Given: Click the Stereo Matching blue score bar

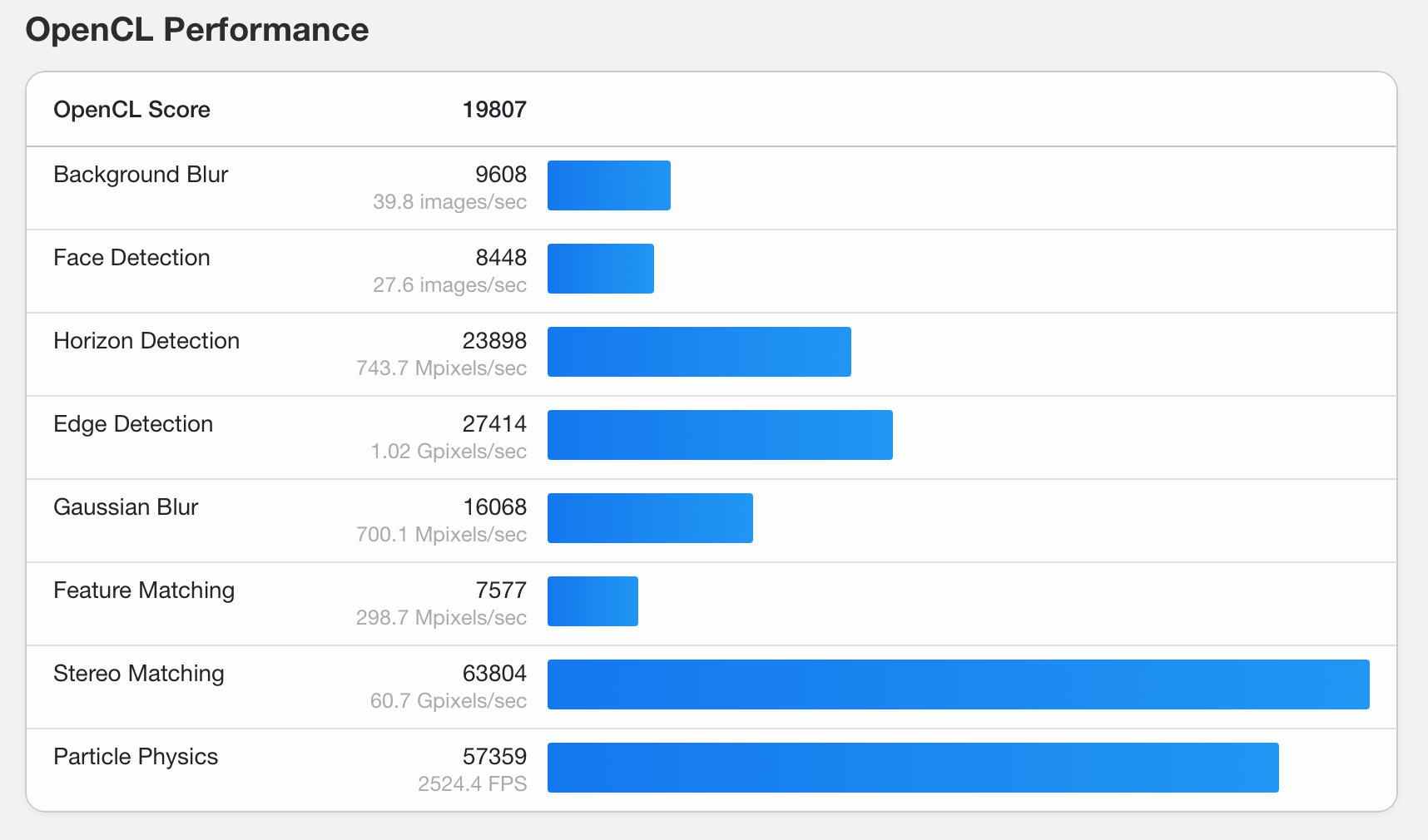Looking at the screenshot, I should 958,684.
